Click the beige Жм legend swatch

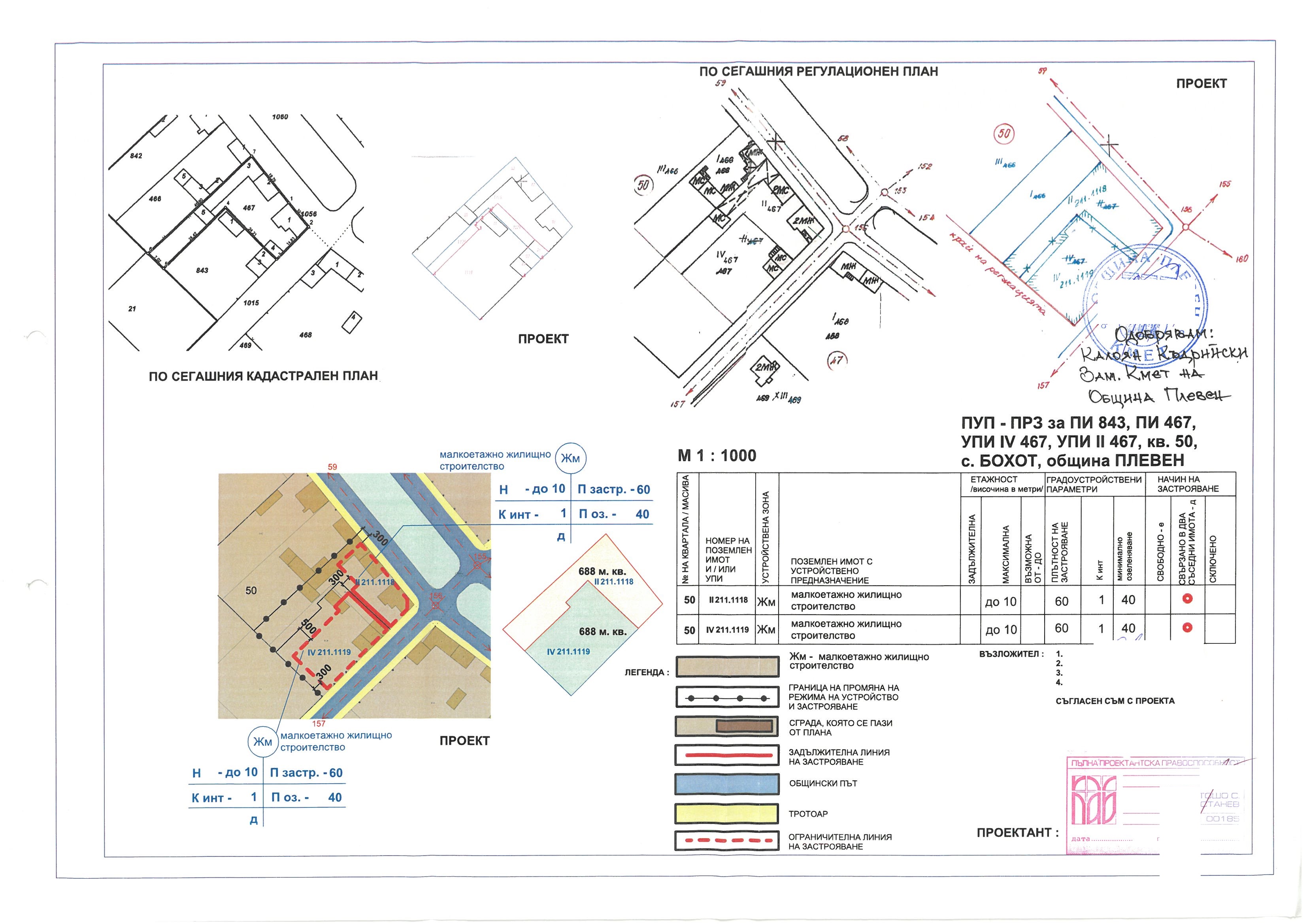pos(727,666)
